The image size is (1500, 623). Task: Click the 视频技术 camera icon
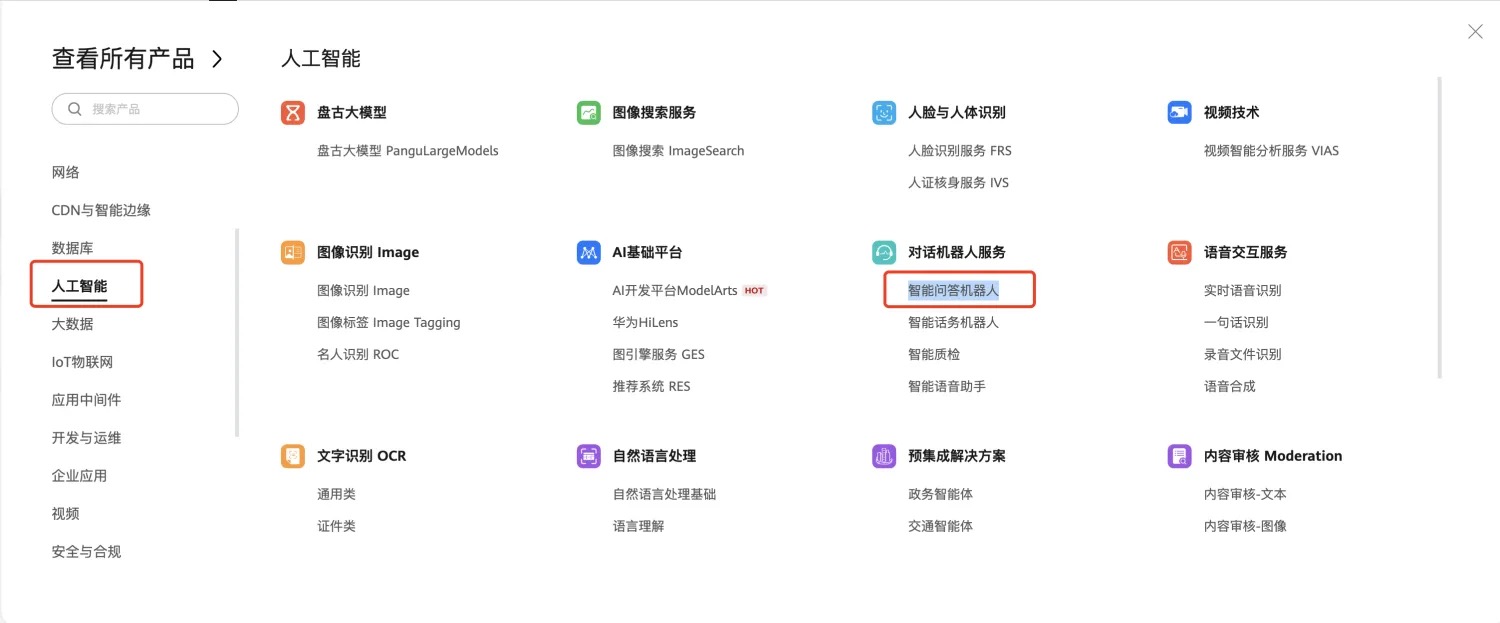pyautogui.click(x=1179, y=113)
